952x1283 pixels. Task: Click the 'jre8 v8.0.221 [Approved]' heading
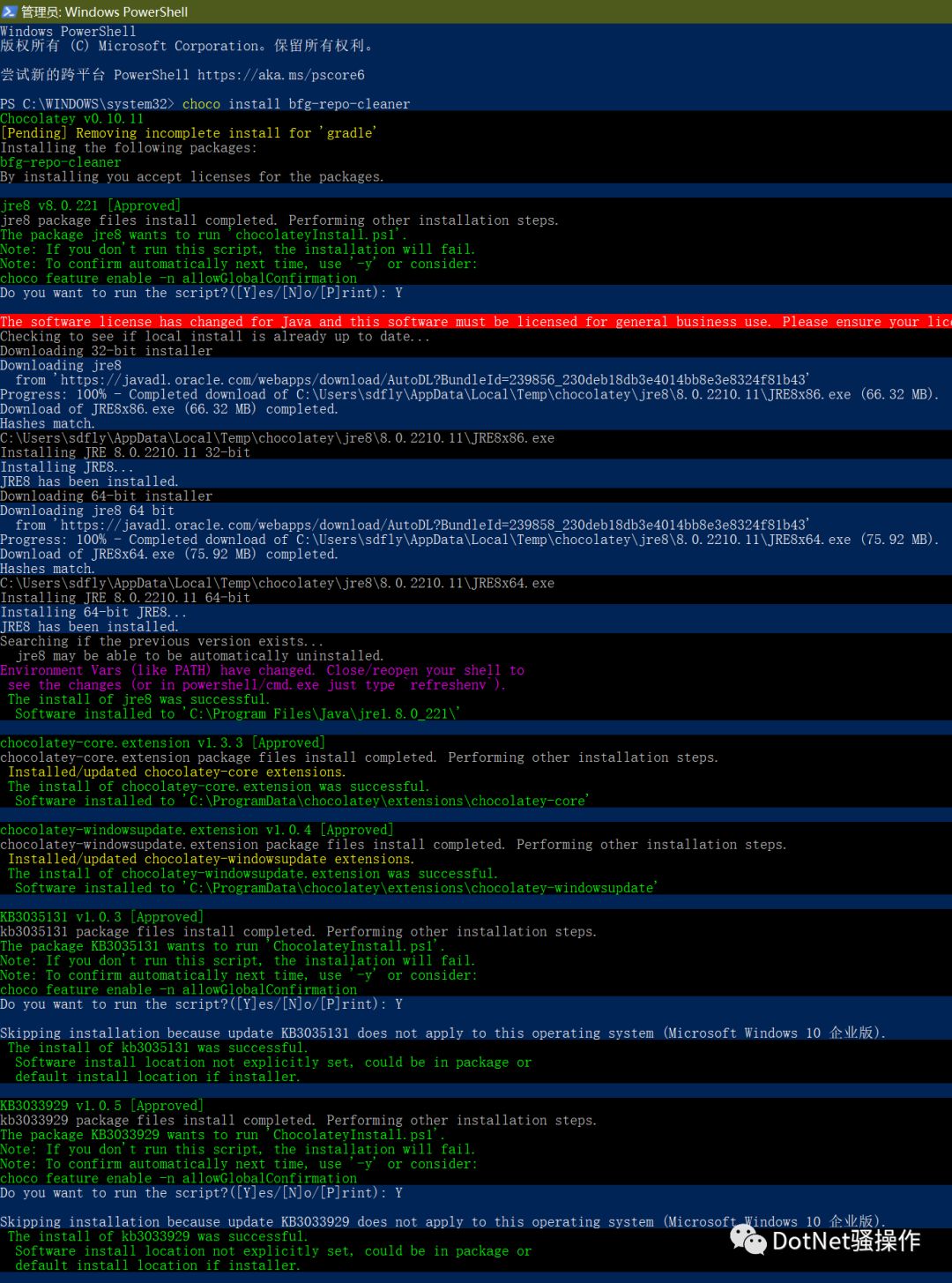click(90, 205)
